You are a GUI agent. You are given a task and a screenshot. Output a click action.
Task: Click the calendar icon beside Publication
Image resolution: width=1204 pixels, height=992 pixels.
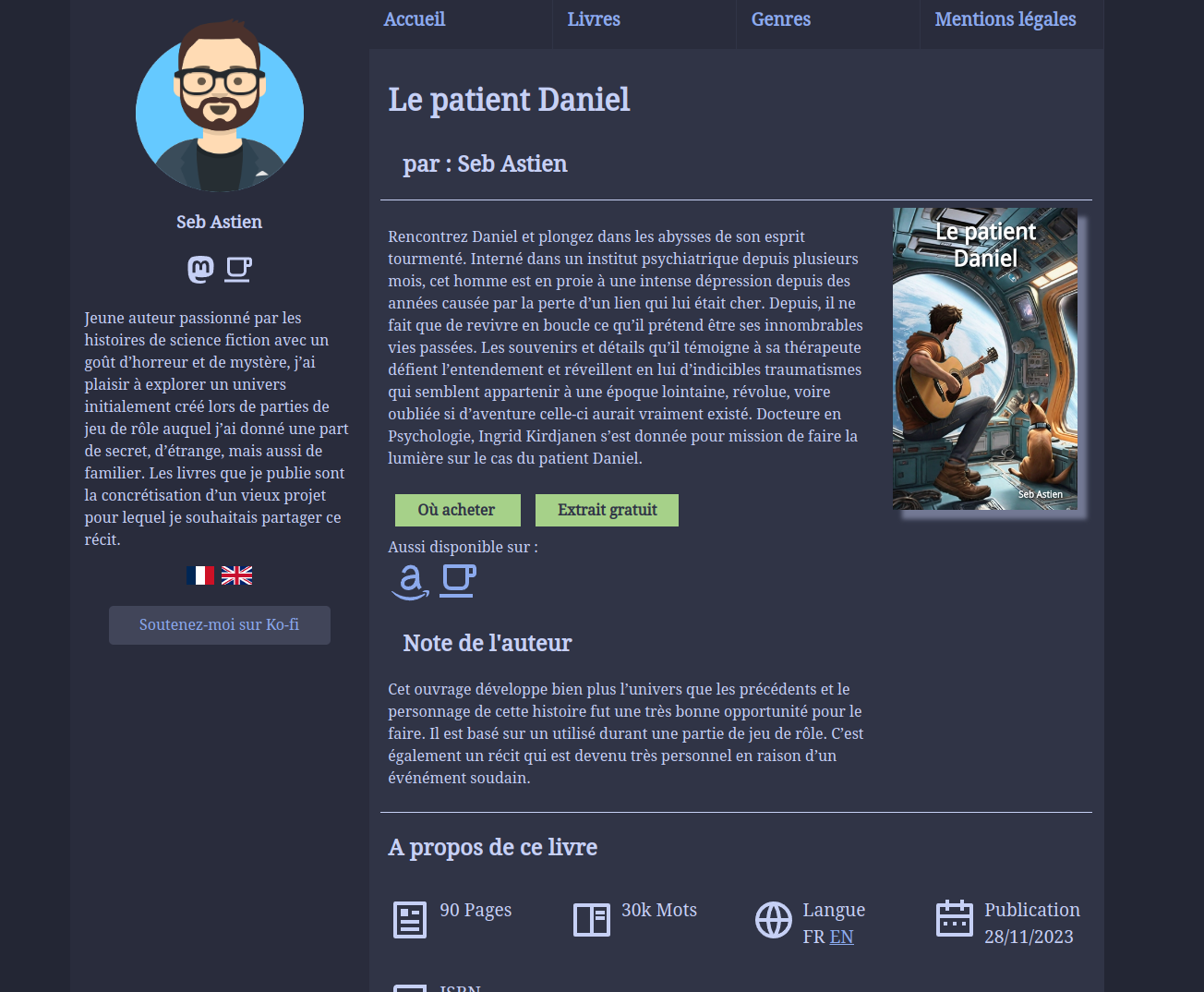(x=955, y=918)
